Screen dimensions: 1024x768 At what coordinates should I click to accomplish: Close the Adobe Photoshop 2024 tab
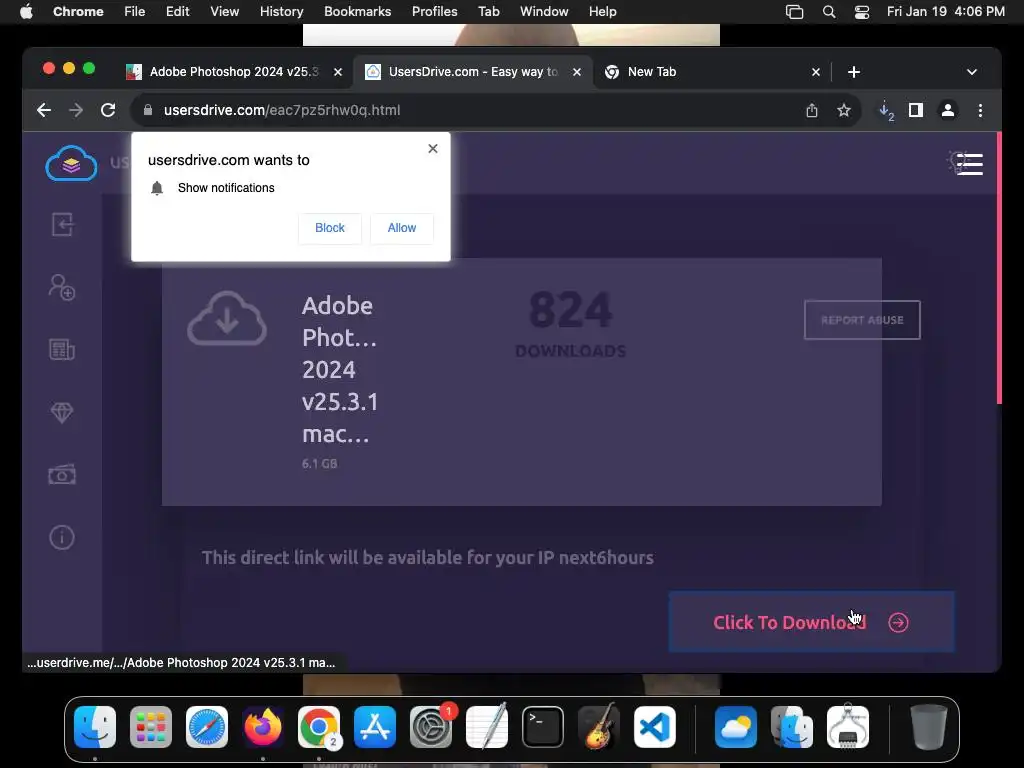338,72
